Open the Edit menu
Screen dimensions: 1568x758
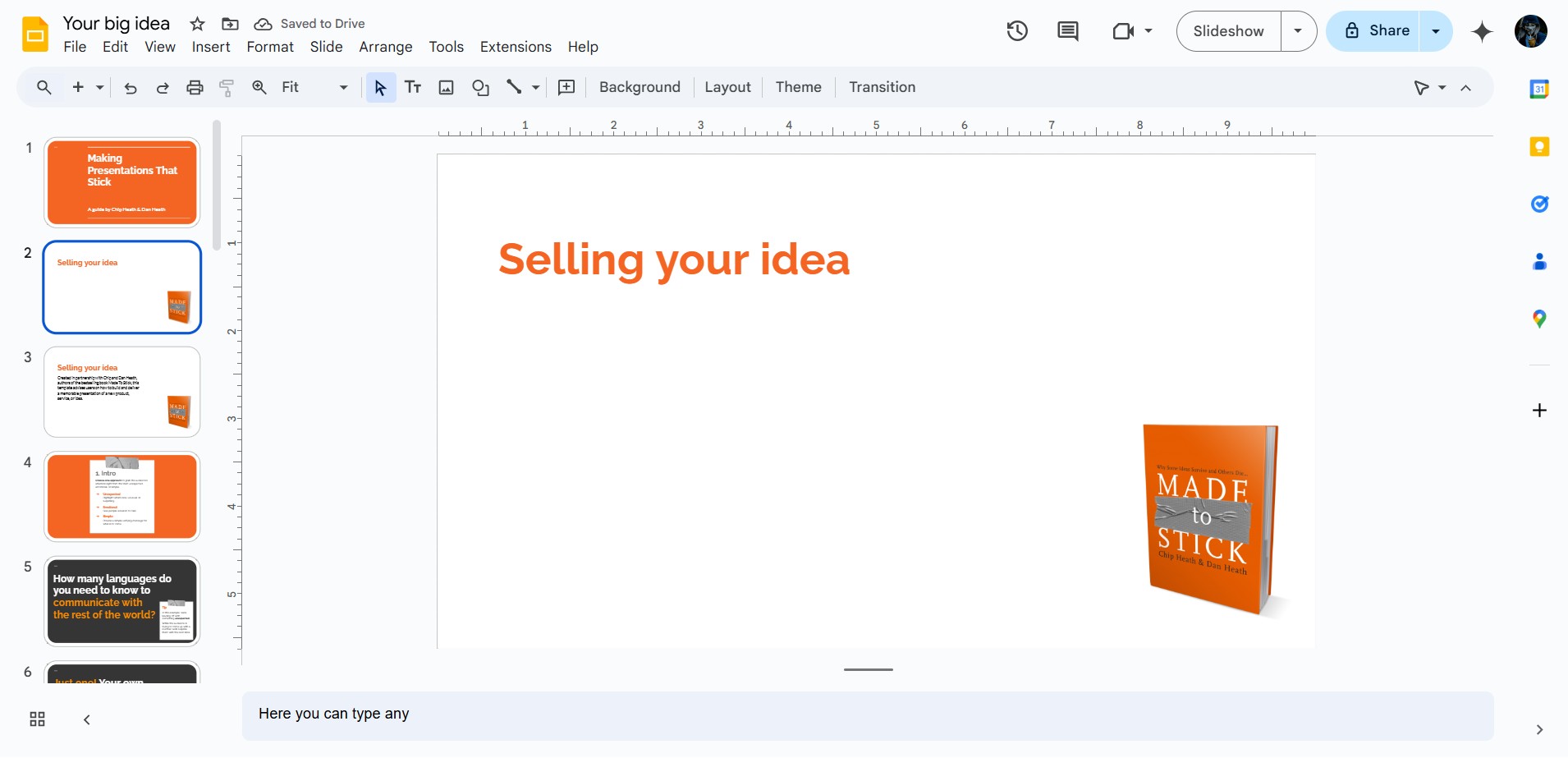[x=115, y=47]
